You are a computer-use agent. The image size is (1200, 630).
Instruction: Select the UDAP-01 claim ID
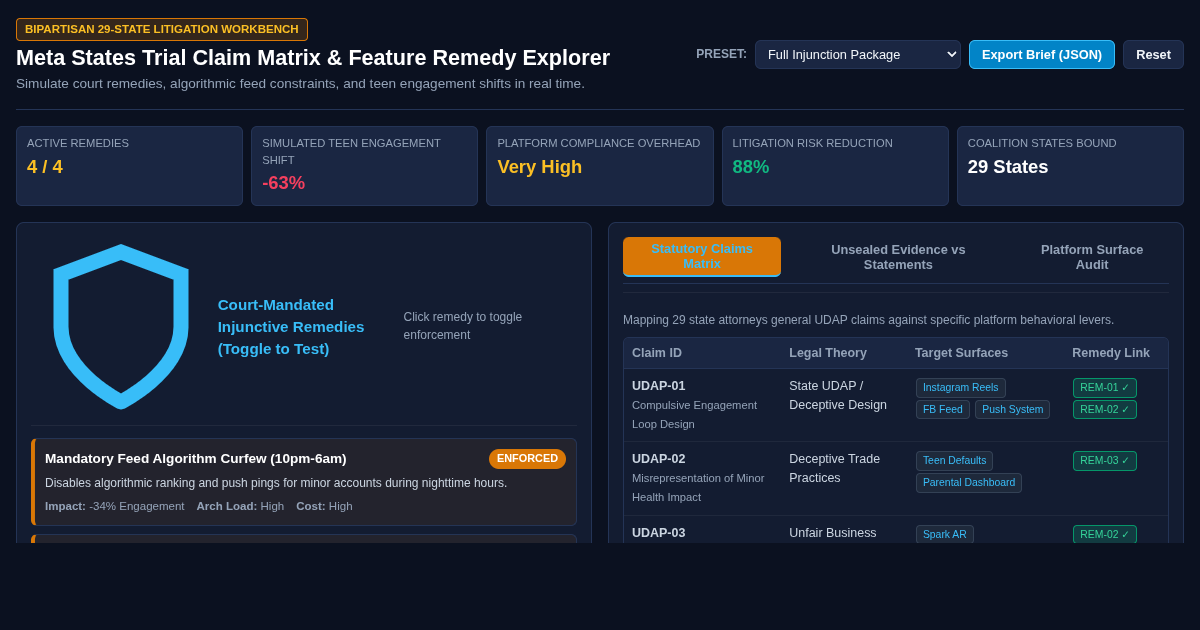pyautogui.click(x=659, y=386)
